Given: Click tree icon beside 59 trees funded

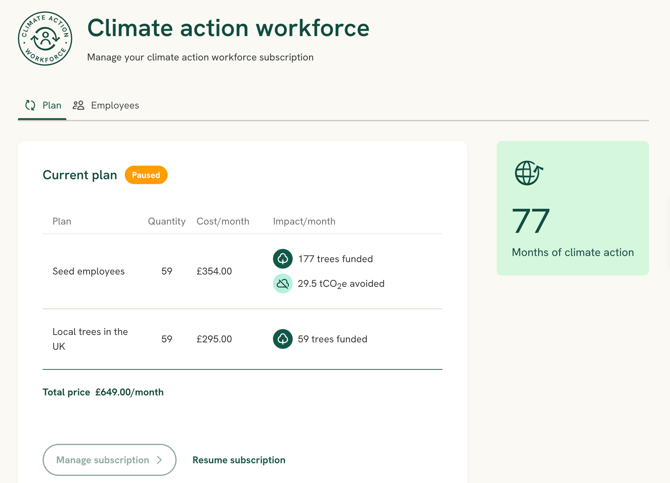Looking at the screenshot, I should (282, 339).
